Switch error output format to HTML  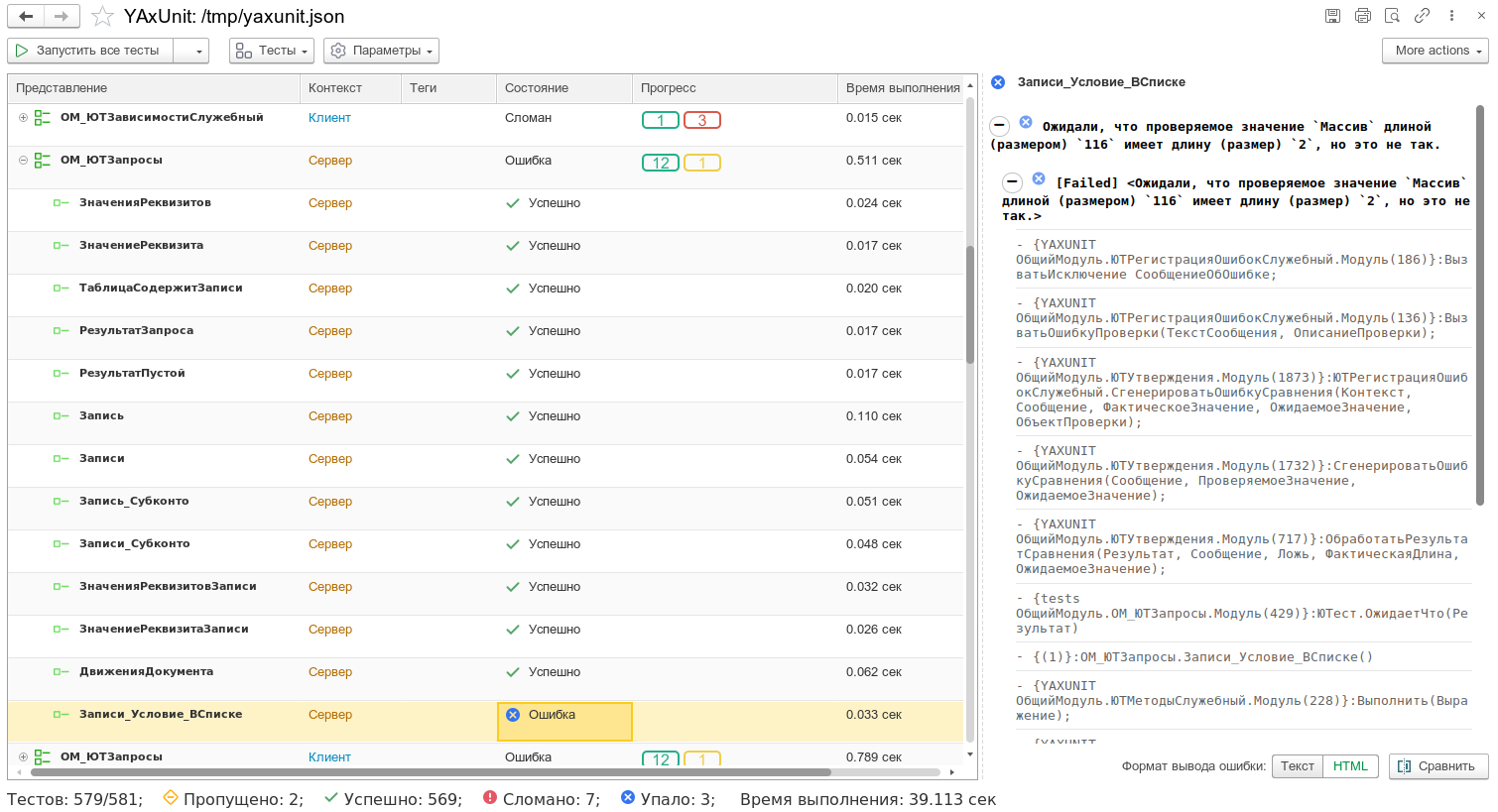(1350, 766)
